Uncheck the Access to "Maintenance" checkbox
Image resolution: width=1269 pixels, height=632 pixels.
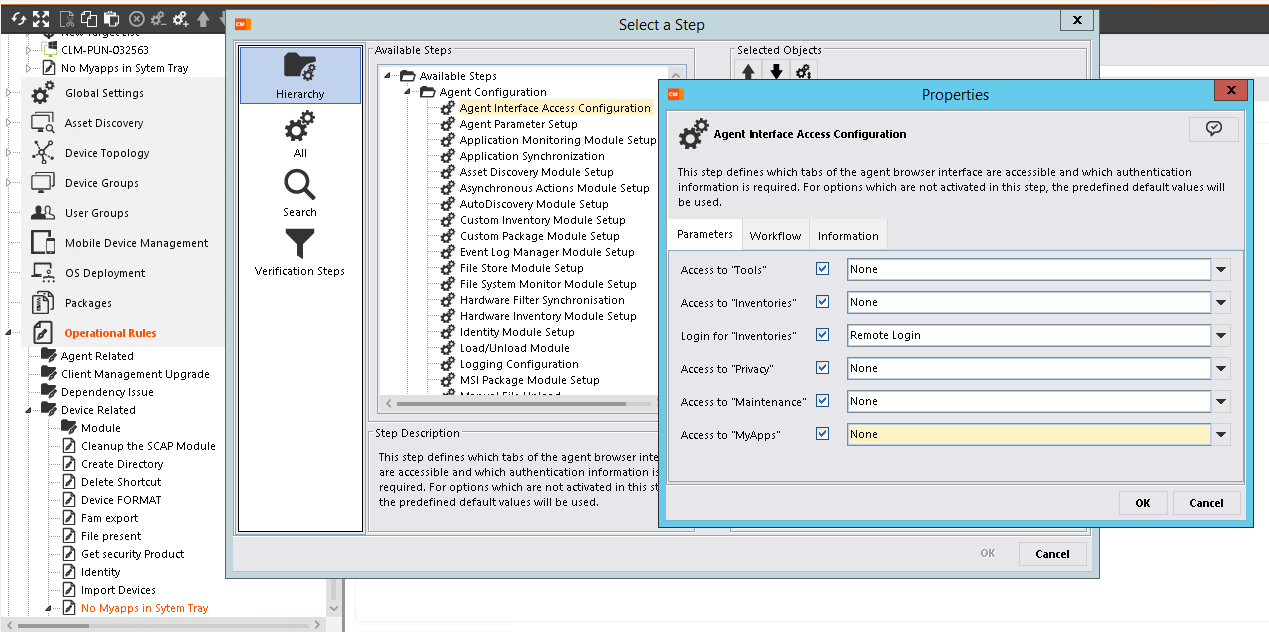tap(823, 401)
